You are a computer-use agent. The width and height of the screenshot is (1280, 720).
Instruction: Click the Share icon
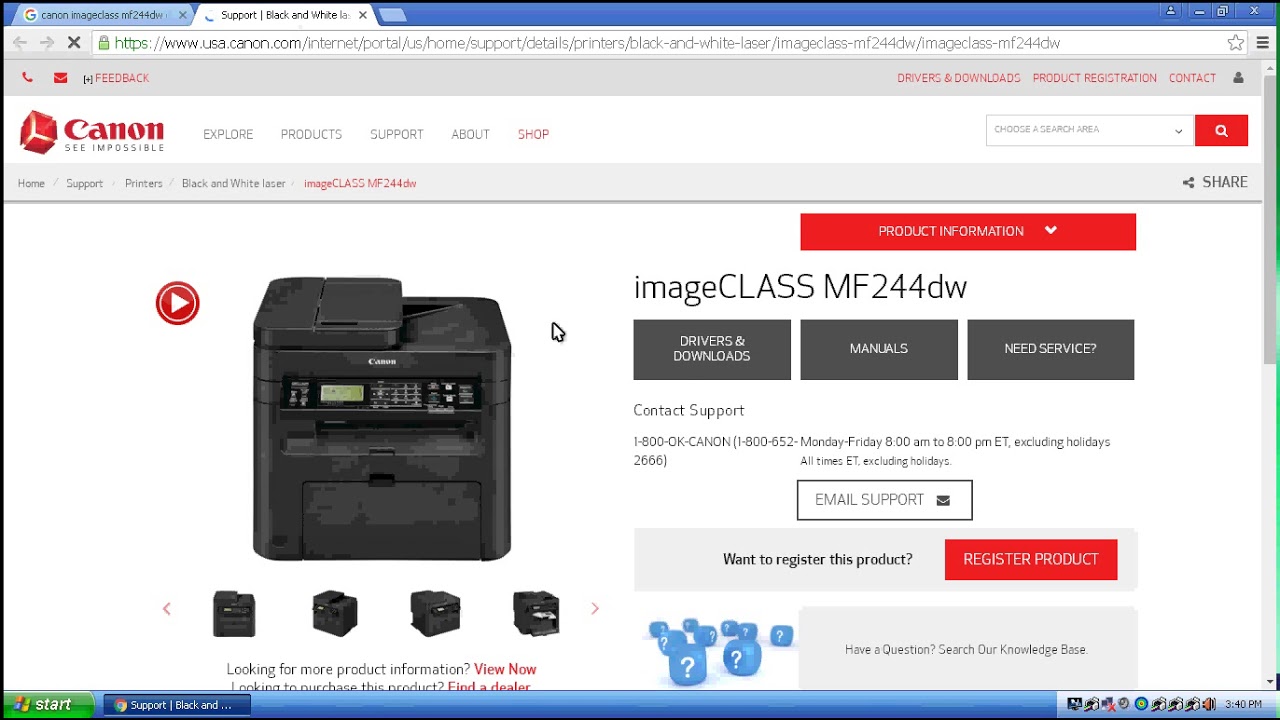pos(1188,183)
